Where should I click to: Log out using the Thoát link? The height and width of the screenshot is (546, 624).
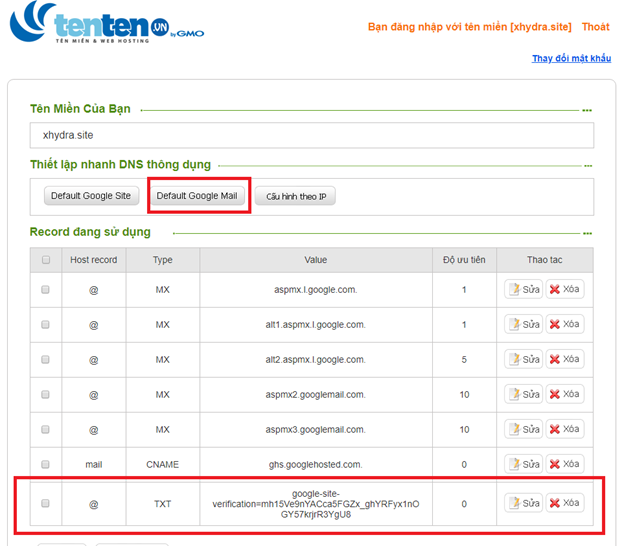(595, 27)
